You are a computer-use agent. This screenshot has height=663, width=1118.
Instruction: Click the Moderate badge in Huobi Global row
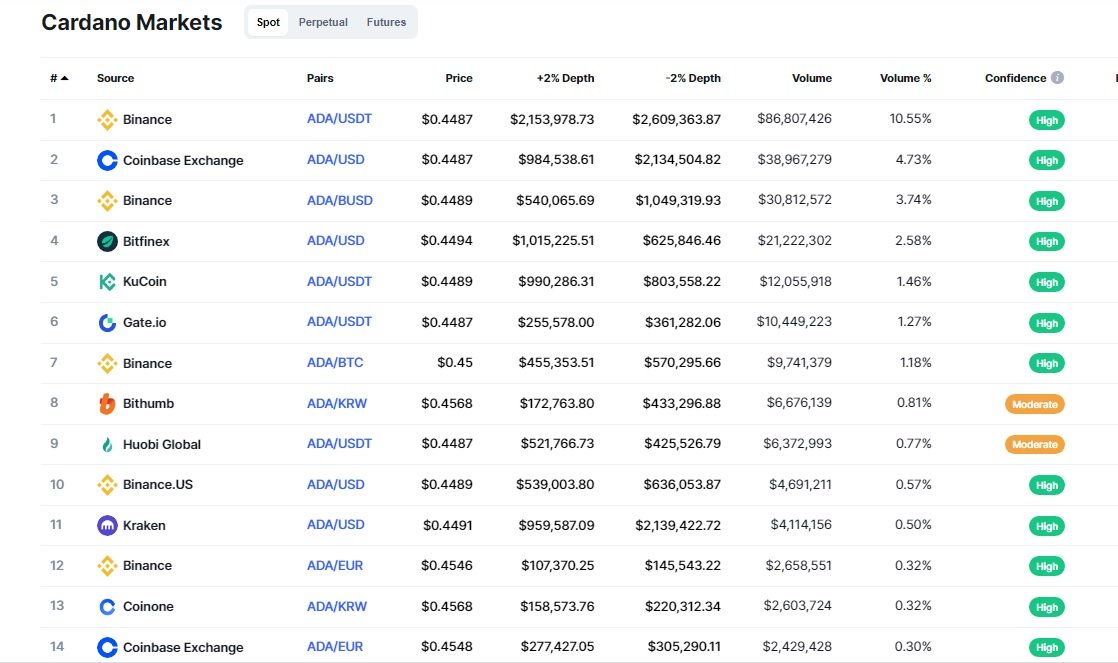tap(1035, 445)
